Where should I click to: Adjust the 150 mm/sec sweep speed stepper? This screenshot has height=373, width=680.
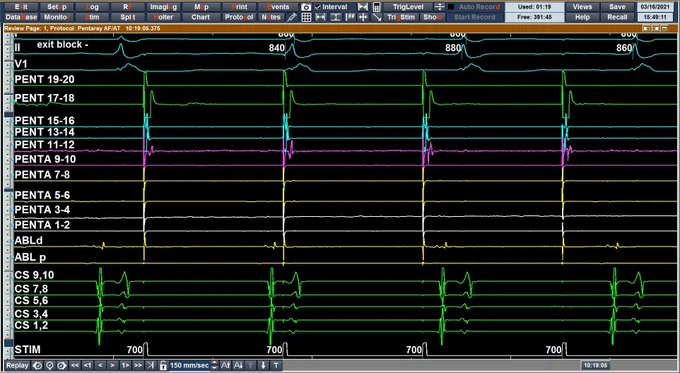pos(214,366)
